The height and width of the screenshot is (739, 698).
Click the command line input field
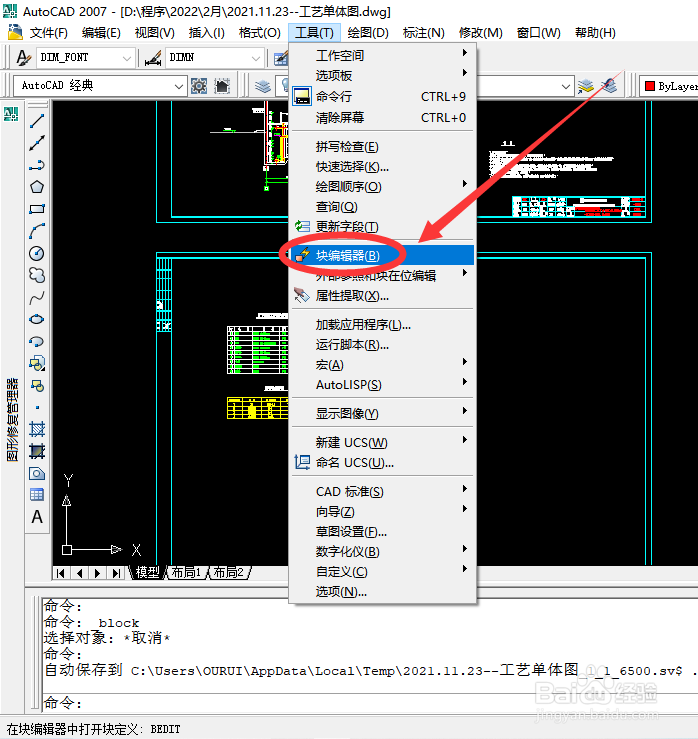click(370, 703)
